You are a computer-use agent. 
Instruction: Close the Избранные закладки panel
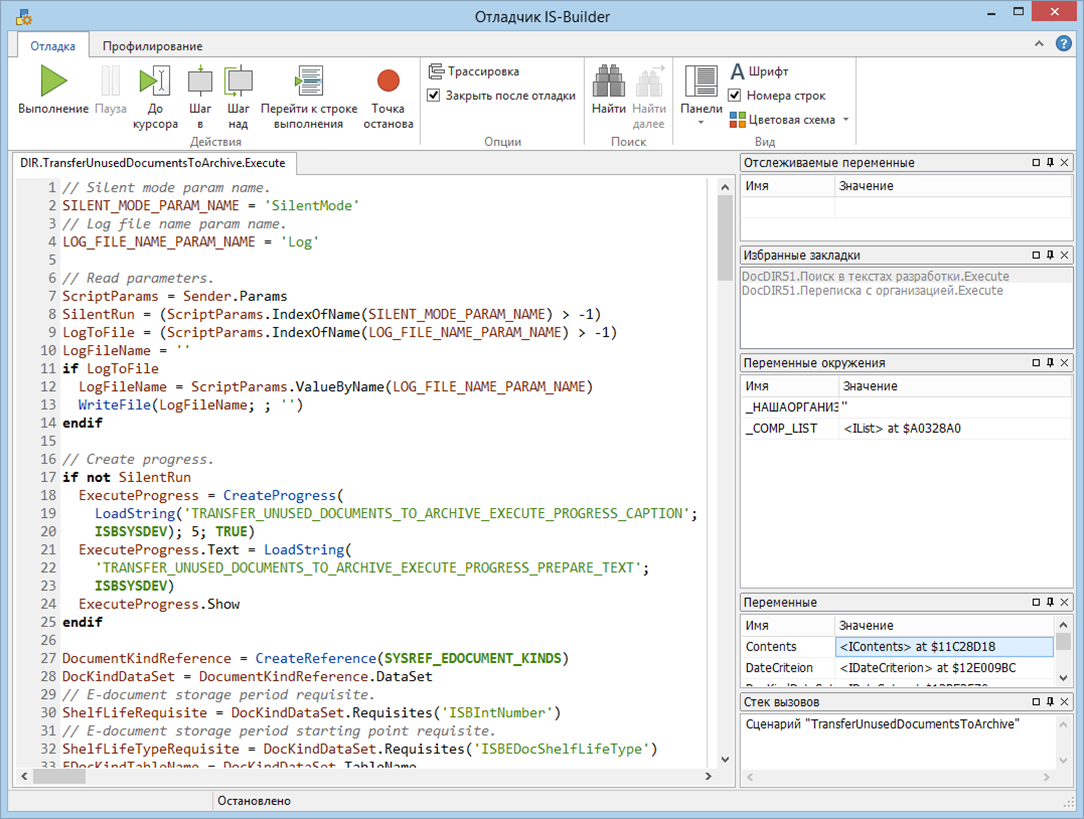[x=1065, y=255]
